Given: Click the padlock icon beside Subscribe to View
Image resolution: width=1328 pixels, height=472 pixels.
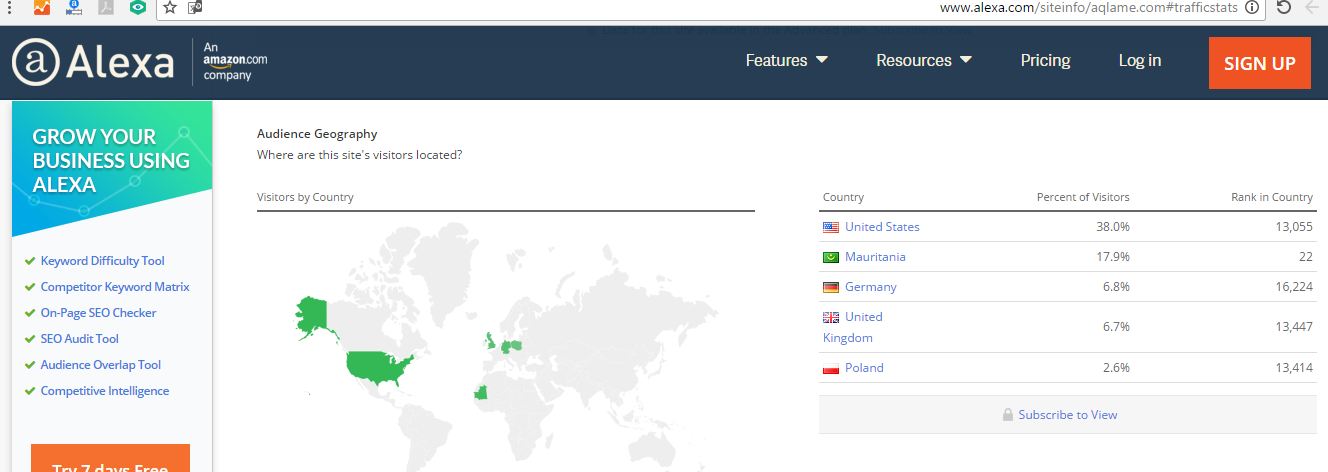Looking at the screenshot, I should (1008, 414).
